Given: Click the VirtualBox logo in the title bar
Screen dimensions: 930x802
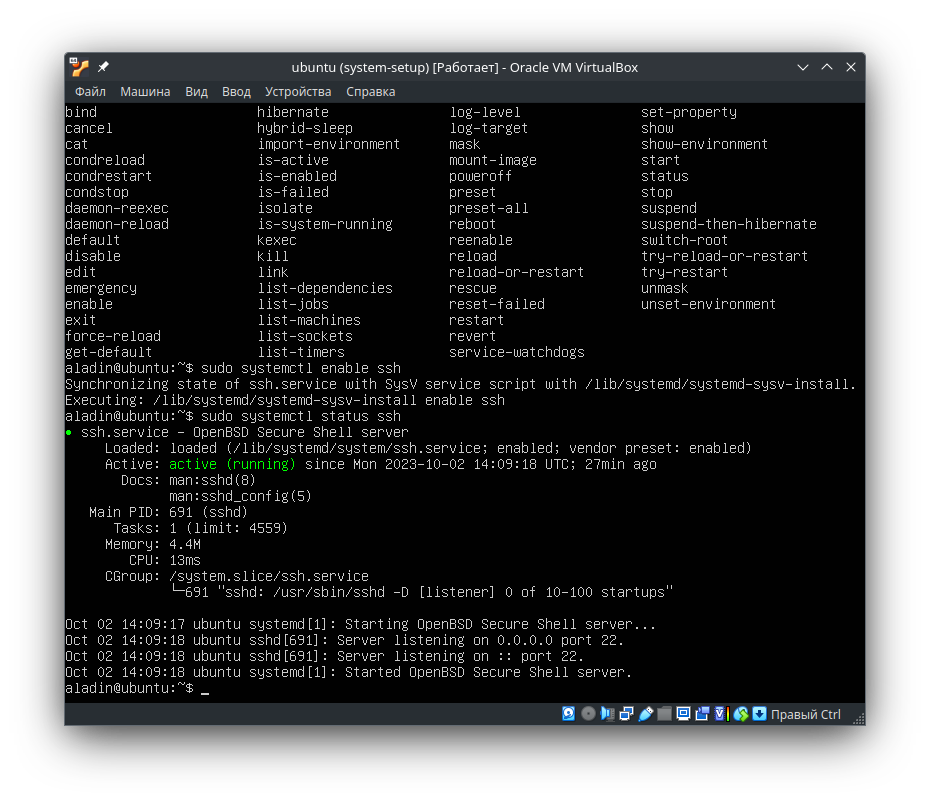Looking at the screenshot, I should coord(77,67).
